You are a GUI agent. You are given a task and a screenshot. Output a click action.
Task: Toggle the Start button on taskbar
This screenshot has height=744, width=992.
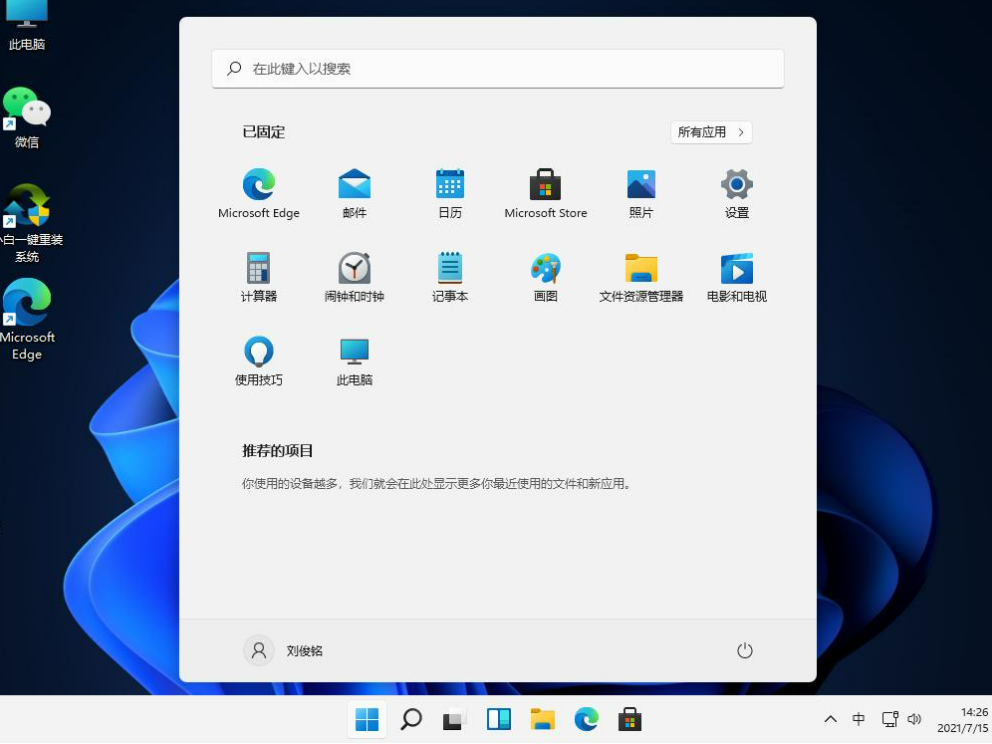click(x=367, y=719)
